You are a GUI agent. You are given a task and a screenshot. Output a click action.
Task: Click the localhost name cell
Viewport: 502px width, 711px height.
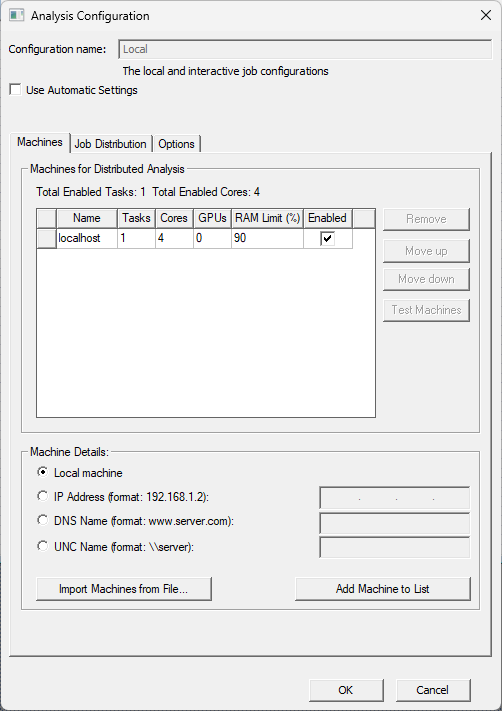click(x=87, y=239)
